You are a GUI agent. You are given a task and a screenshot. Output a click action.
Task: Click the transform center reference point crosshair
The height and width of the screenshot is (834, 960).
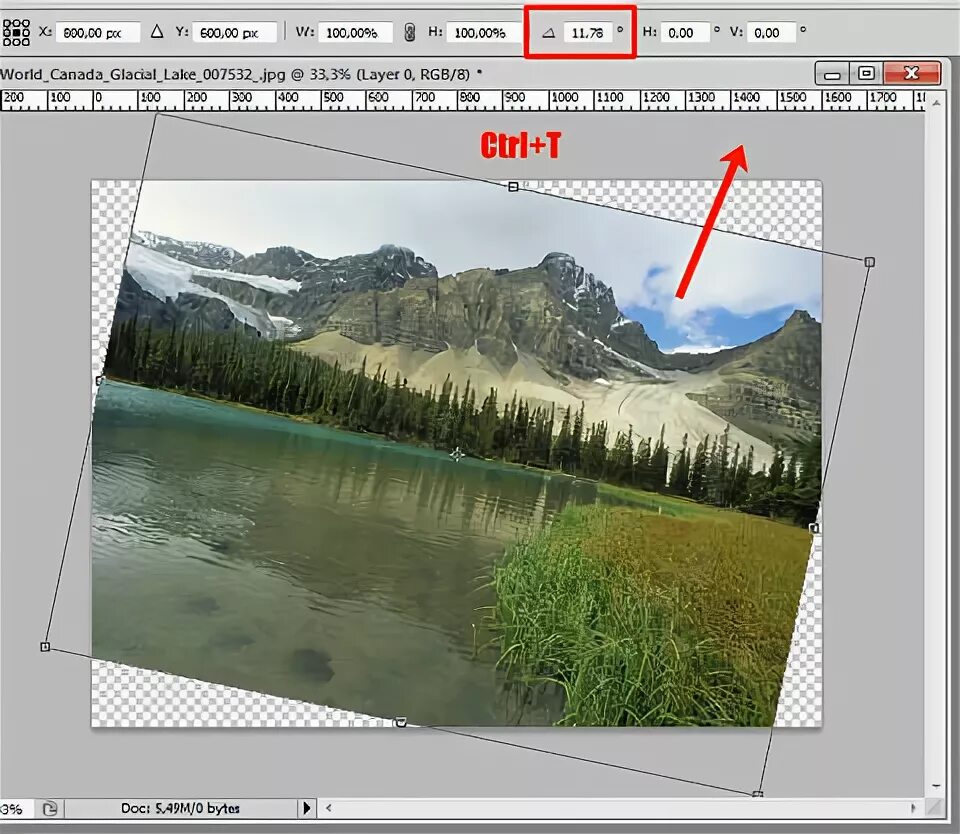pyautogui.click(x=457, y=454)
